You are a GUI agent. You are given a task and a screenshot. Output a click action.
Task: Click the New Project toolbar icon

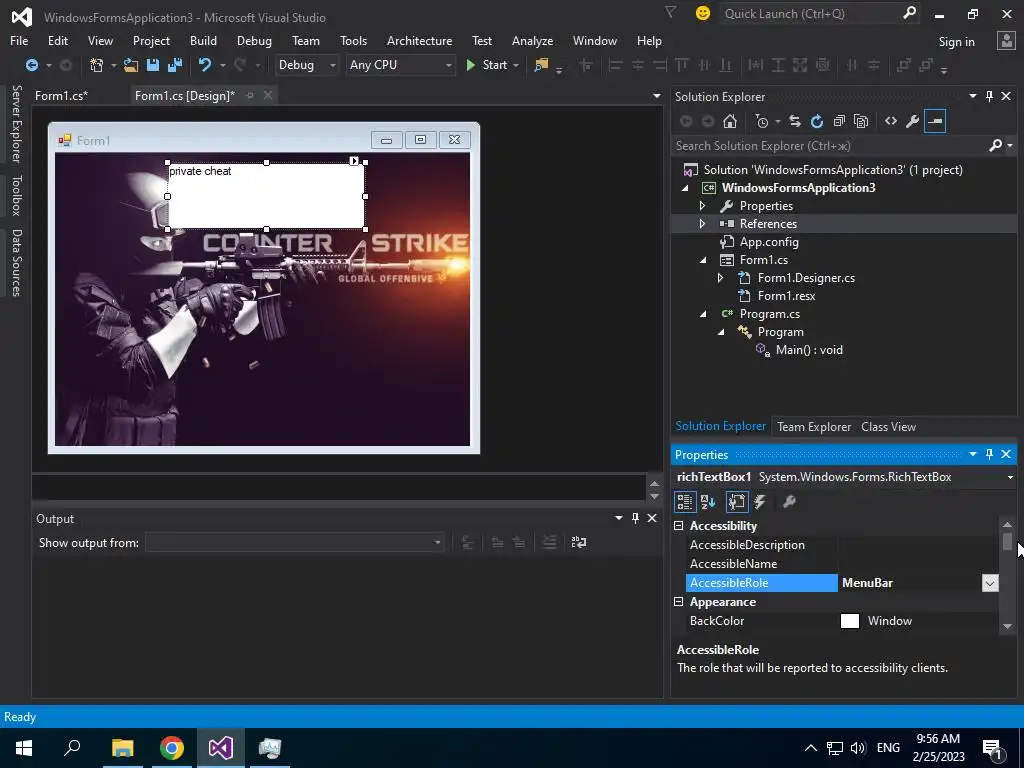(x=97, y=65)
